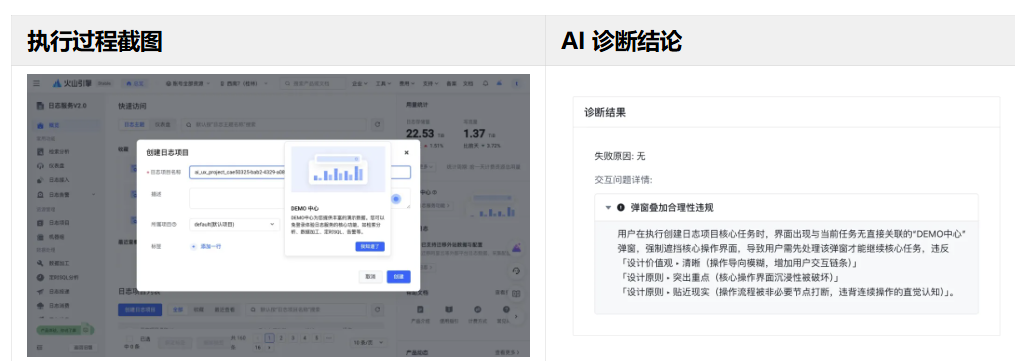Click 取消 in the create dialog
Viewport: 1015px width, 361px height.
click(370, 277)
